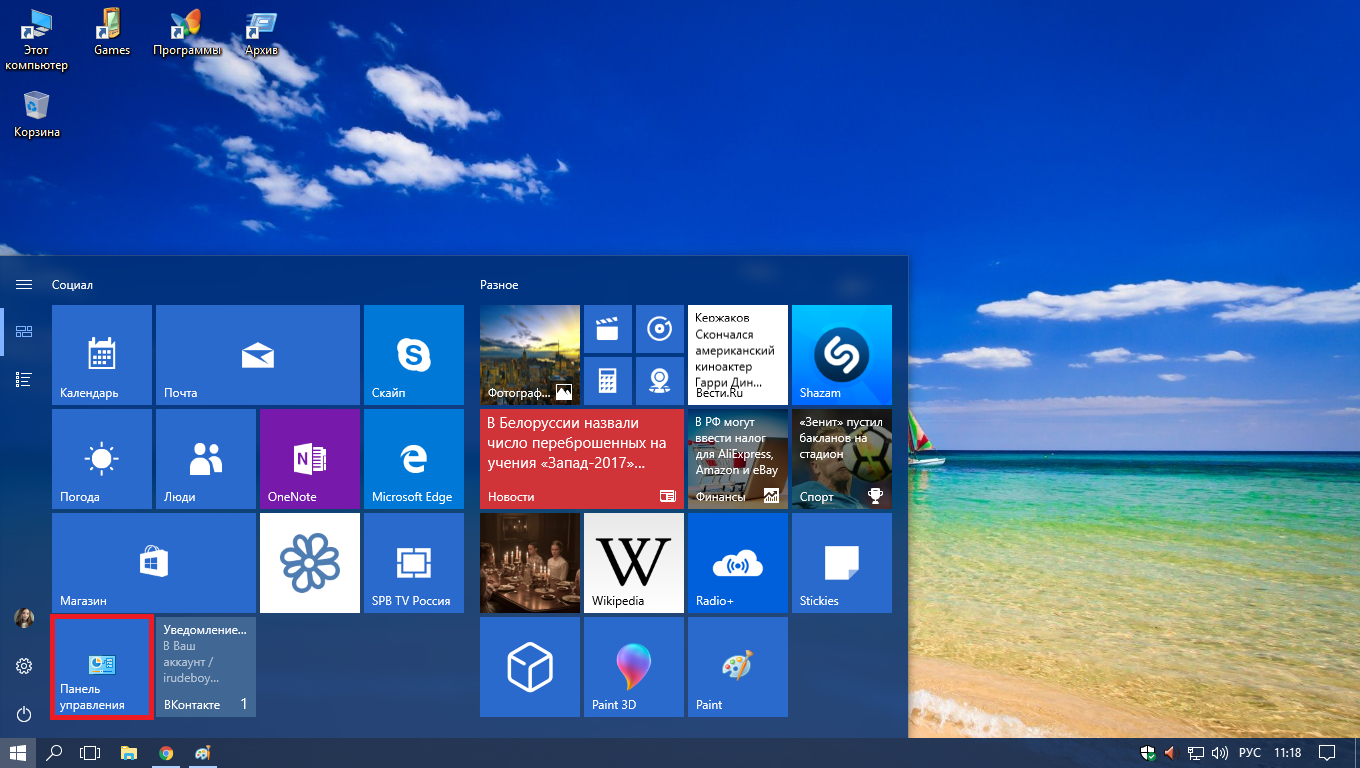Image resolution: width=1360 pixels, height=768 pixels.
Task: Select the Программы desktop shortcut
Action: pyautogui.click(x=187, y=32)
